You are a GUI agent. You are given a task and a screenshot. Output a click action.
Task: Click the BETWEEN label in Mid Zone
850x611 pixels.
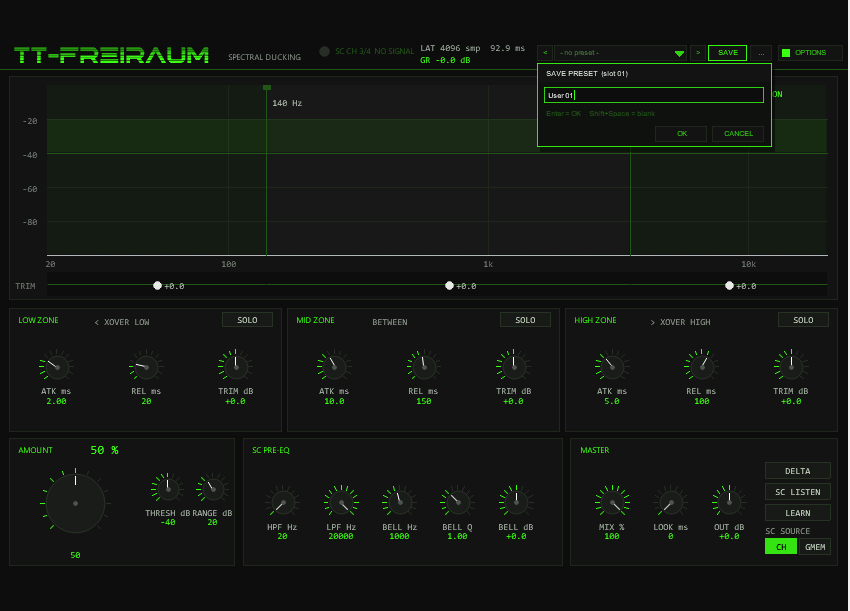pos(390,322)
